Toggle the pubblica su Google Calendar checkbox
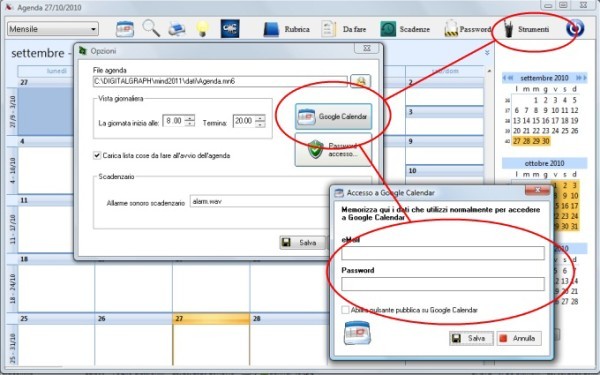The height and width of the screenshot is (375, 600). tap(345, 310)
